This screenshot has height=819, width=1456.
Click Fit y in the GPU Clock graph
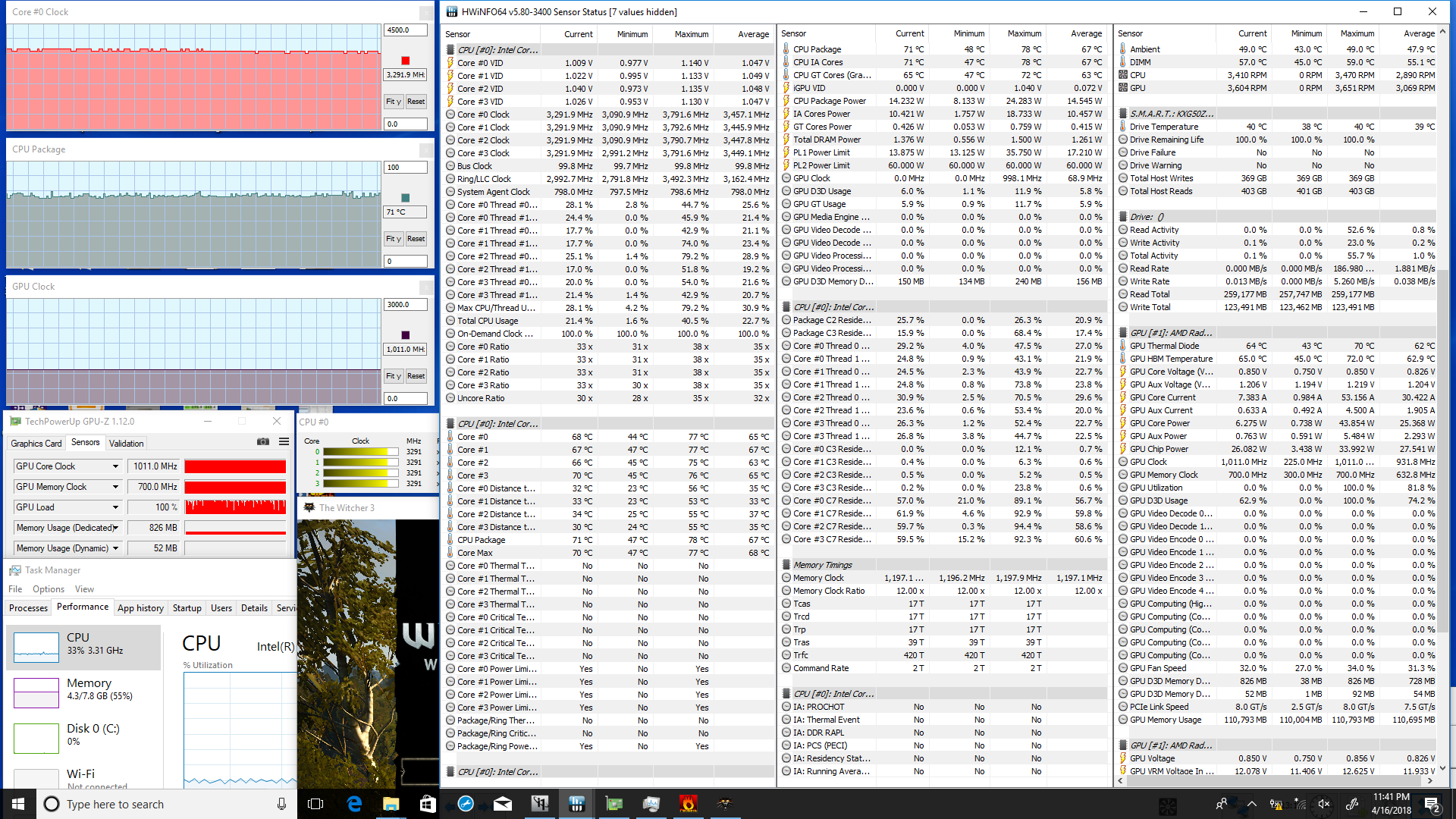click(x=393, y=376)
